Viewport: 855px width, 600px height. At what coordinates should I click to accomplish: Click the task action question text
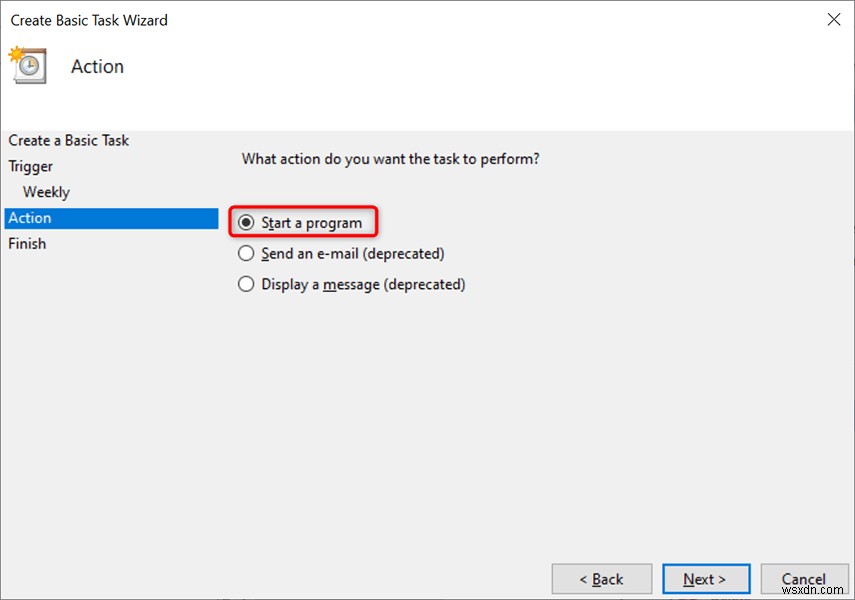390,158
